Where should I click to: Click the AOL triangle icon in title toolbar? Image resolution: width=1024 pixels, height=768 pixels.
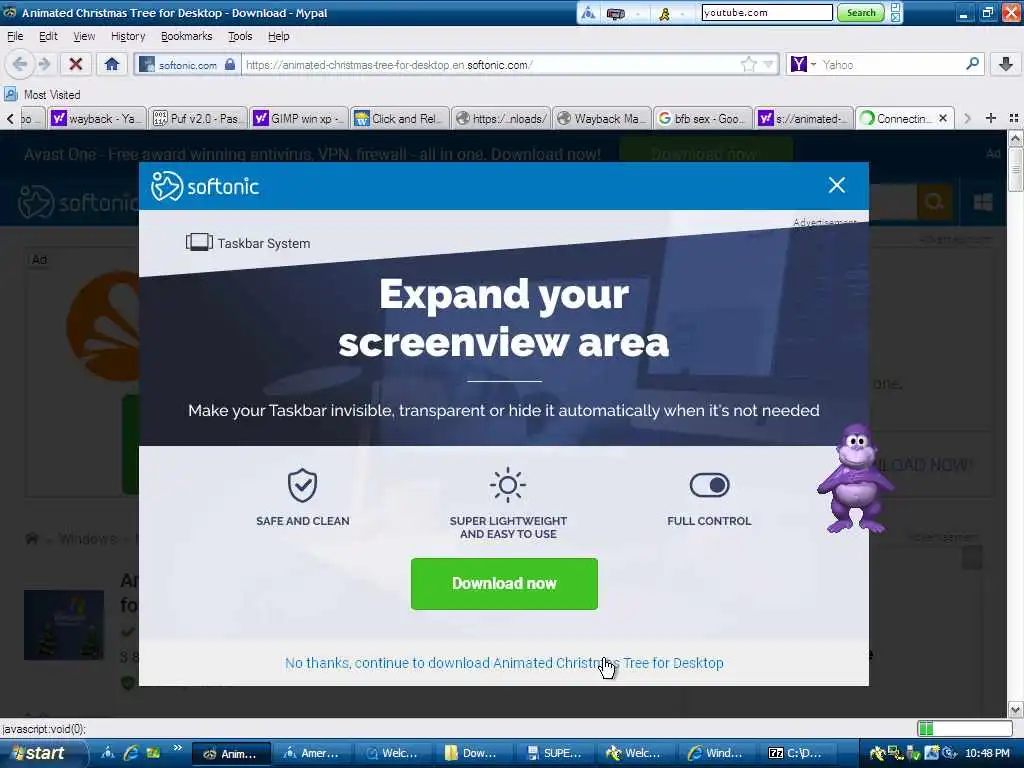click(588, 12)
